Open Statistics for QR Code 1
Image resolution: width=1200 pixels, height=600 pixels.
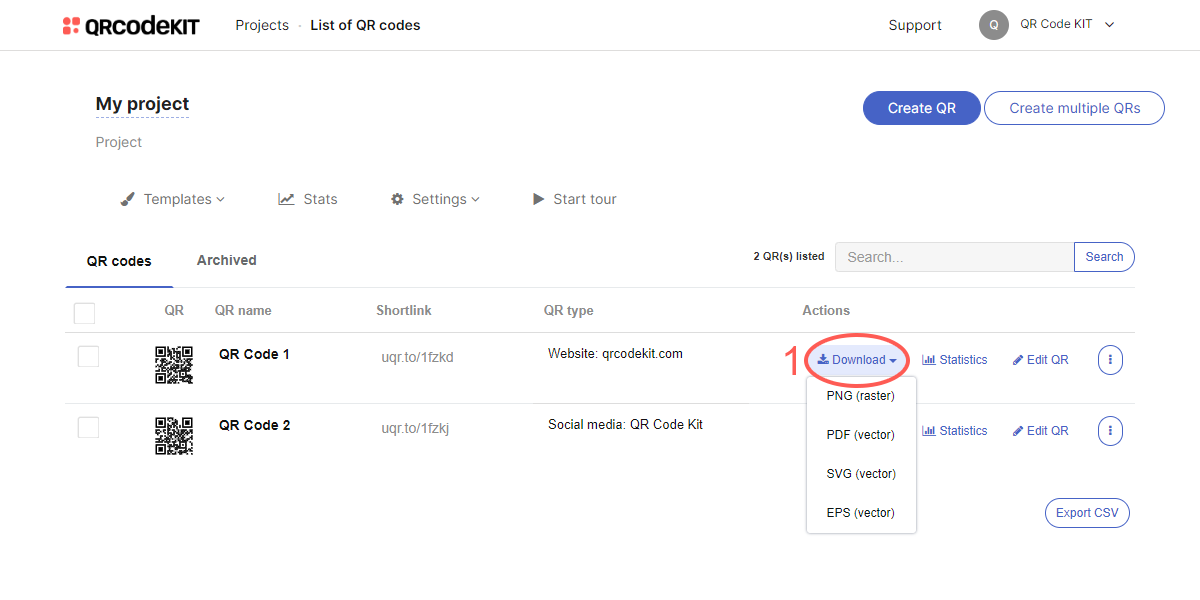[954, 359]
